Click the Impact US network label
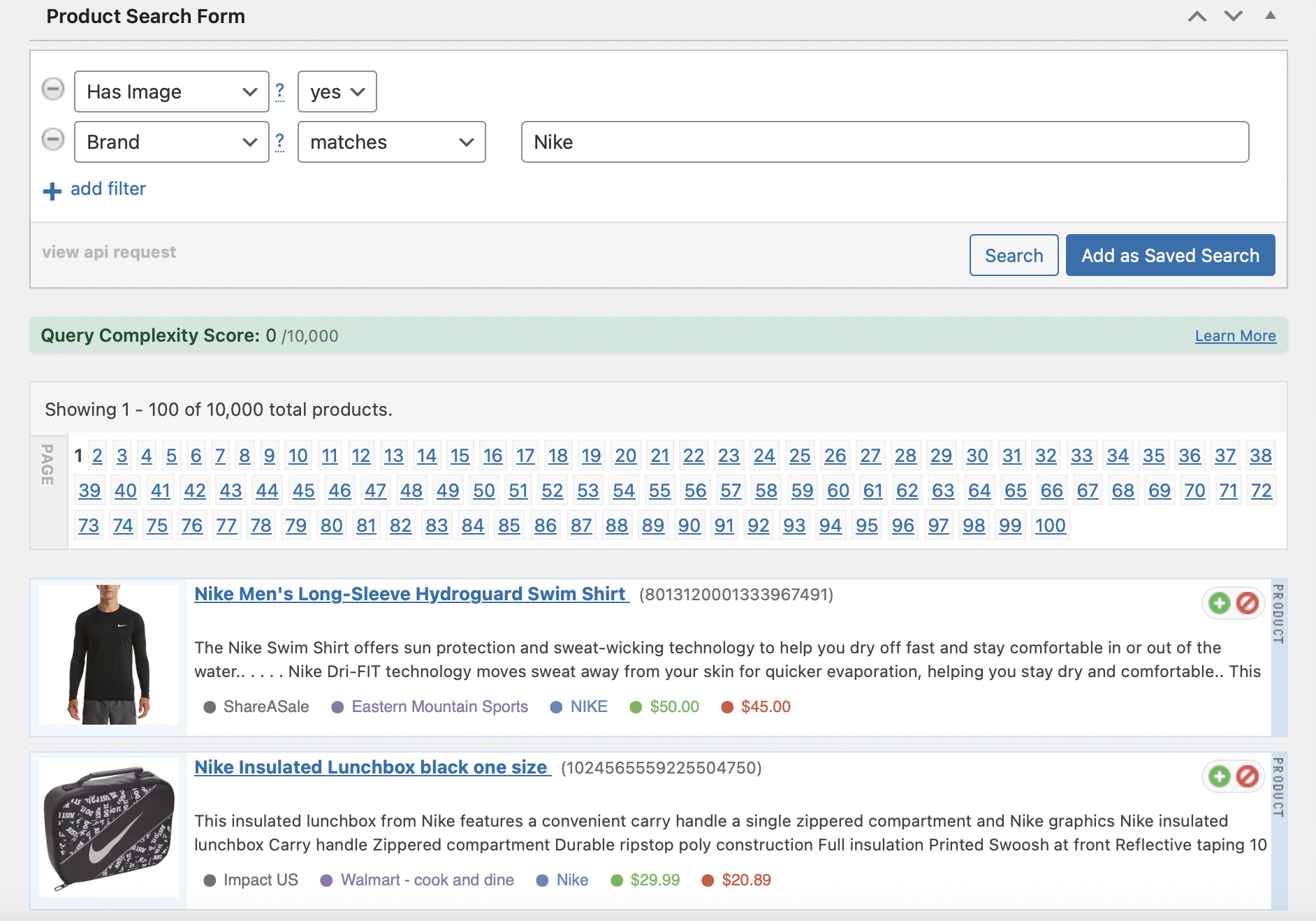Viewport: 1316px width, 921px height. coord(261,880)
